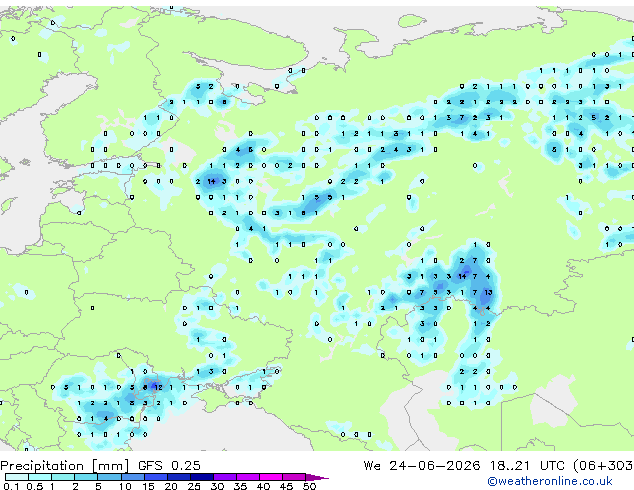The width and height of the screenshot is (634, 490).
Task: Click the "Precipitation [mm]" title text
Action: [x=65, y=466]
